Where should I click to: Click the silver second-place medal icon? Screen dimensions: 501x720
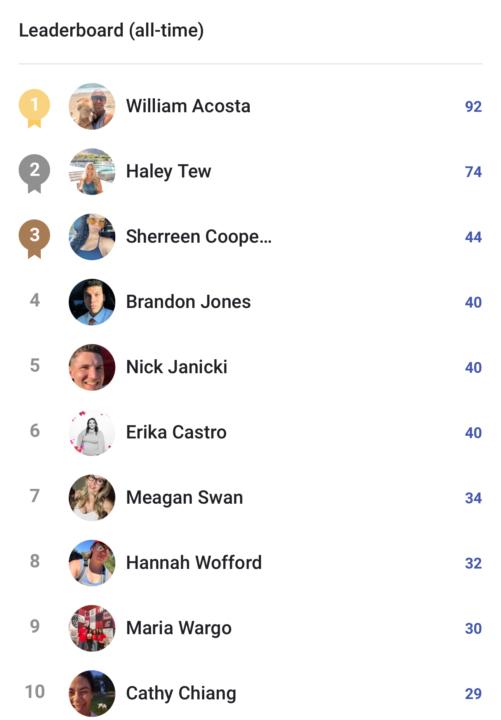click(x=34, y=174)
